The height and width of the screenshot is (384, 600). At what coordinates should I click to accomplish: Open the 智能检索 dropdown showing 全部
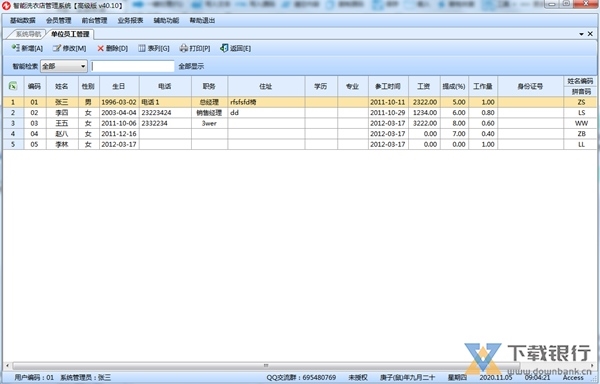(64, 66)
